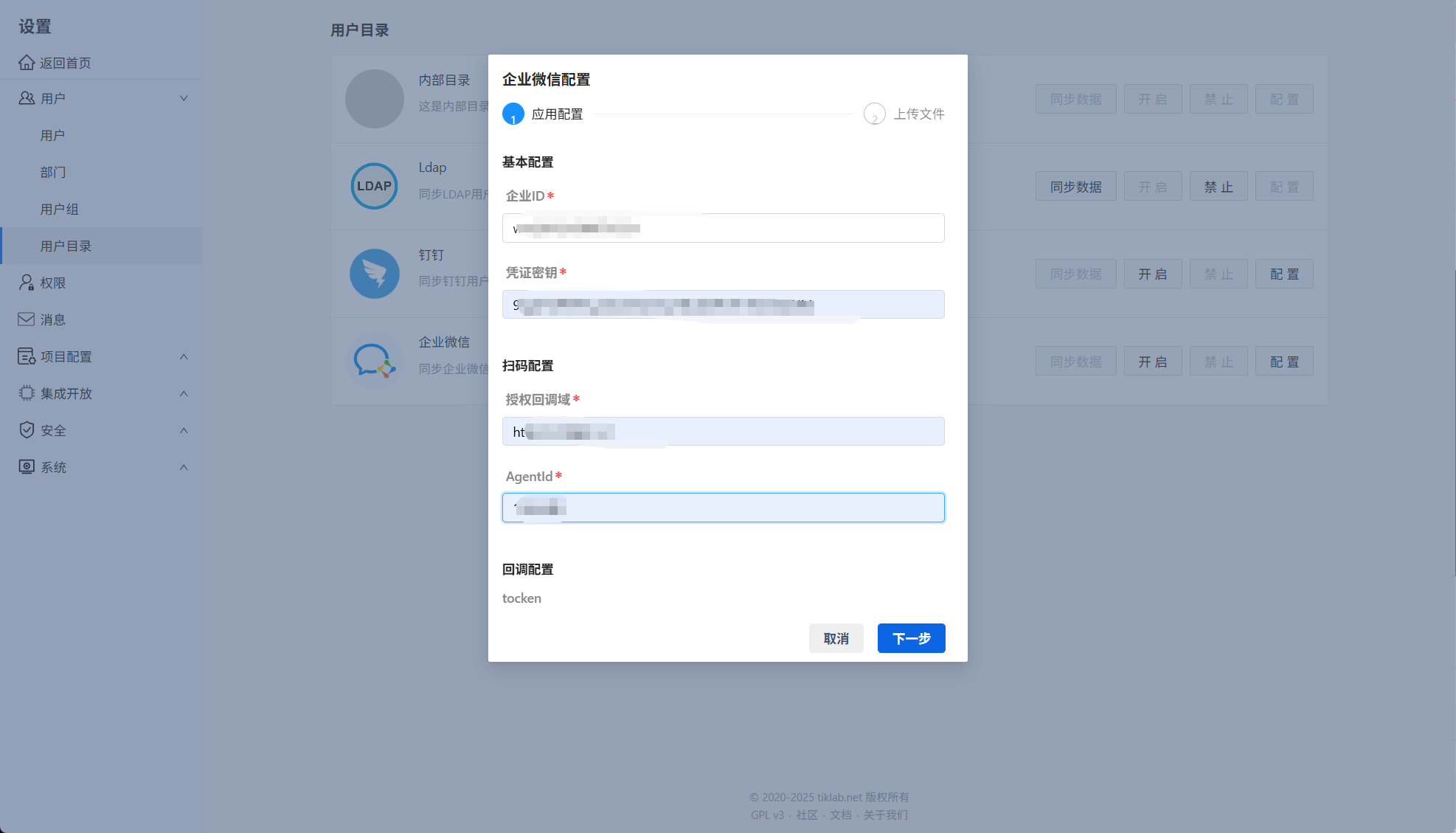The width and height of the screenshot is (1456, 833).
Task: Expand the 系统 section chevron
Action: point(184,467)
